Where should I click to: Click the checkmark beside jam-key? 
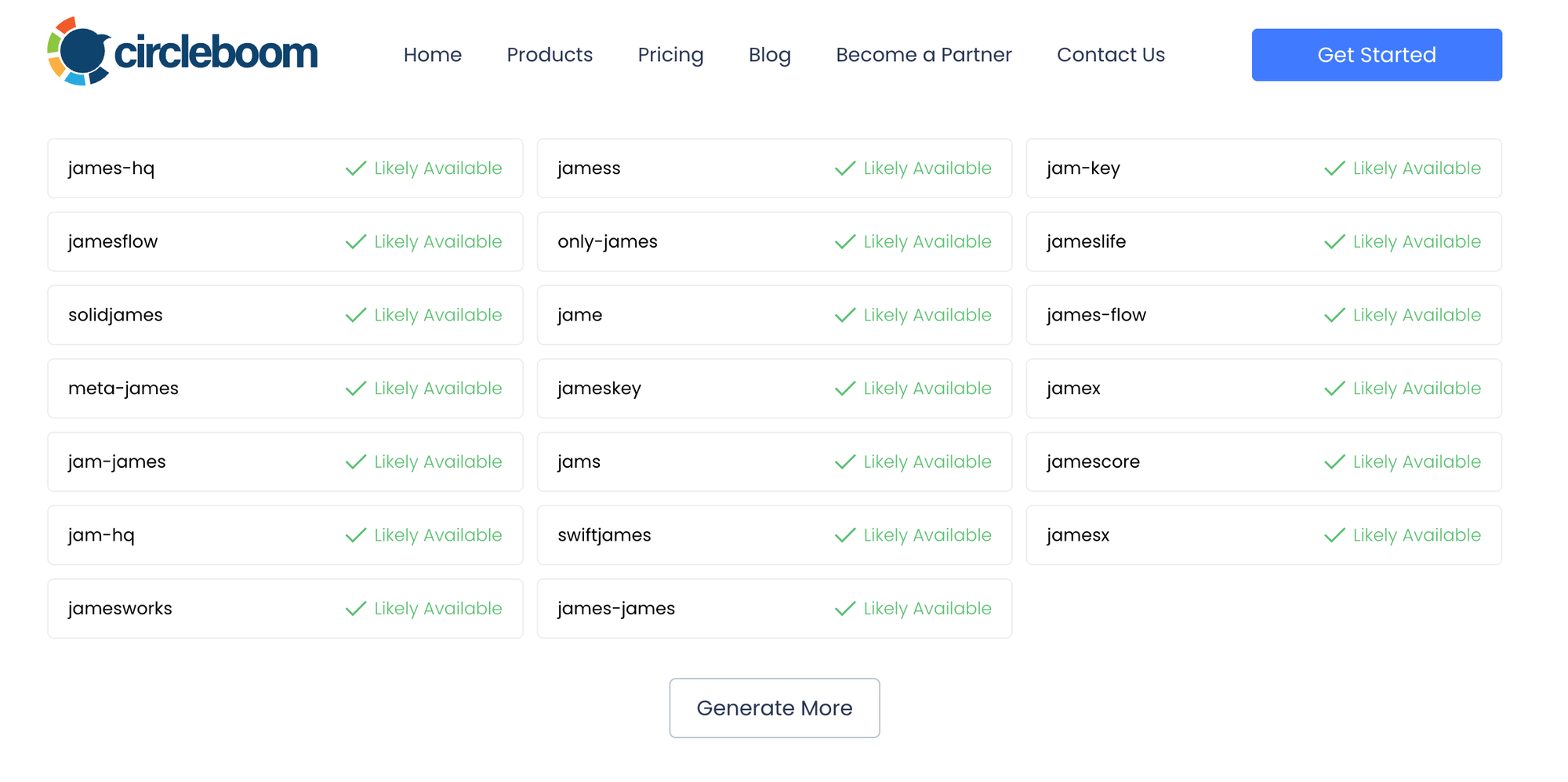1334,168
